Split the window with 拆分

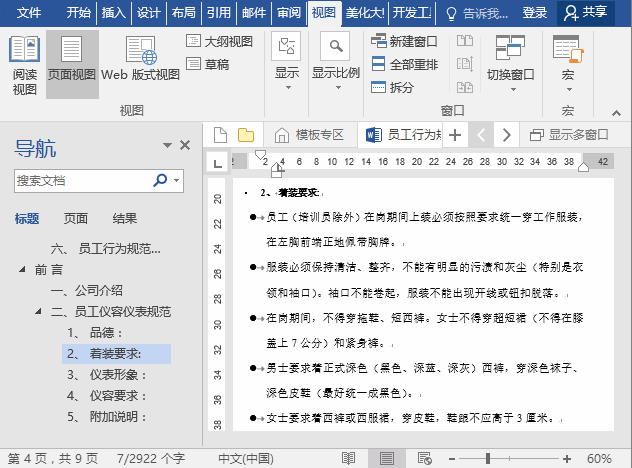coord(378,87)
